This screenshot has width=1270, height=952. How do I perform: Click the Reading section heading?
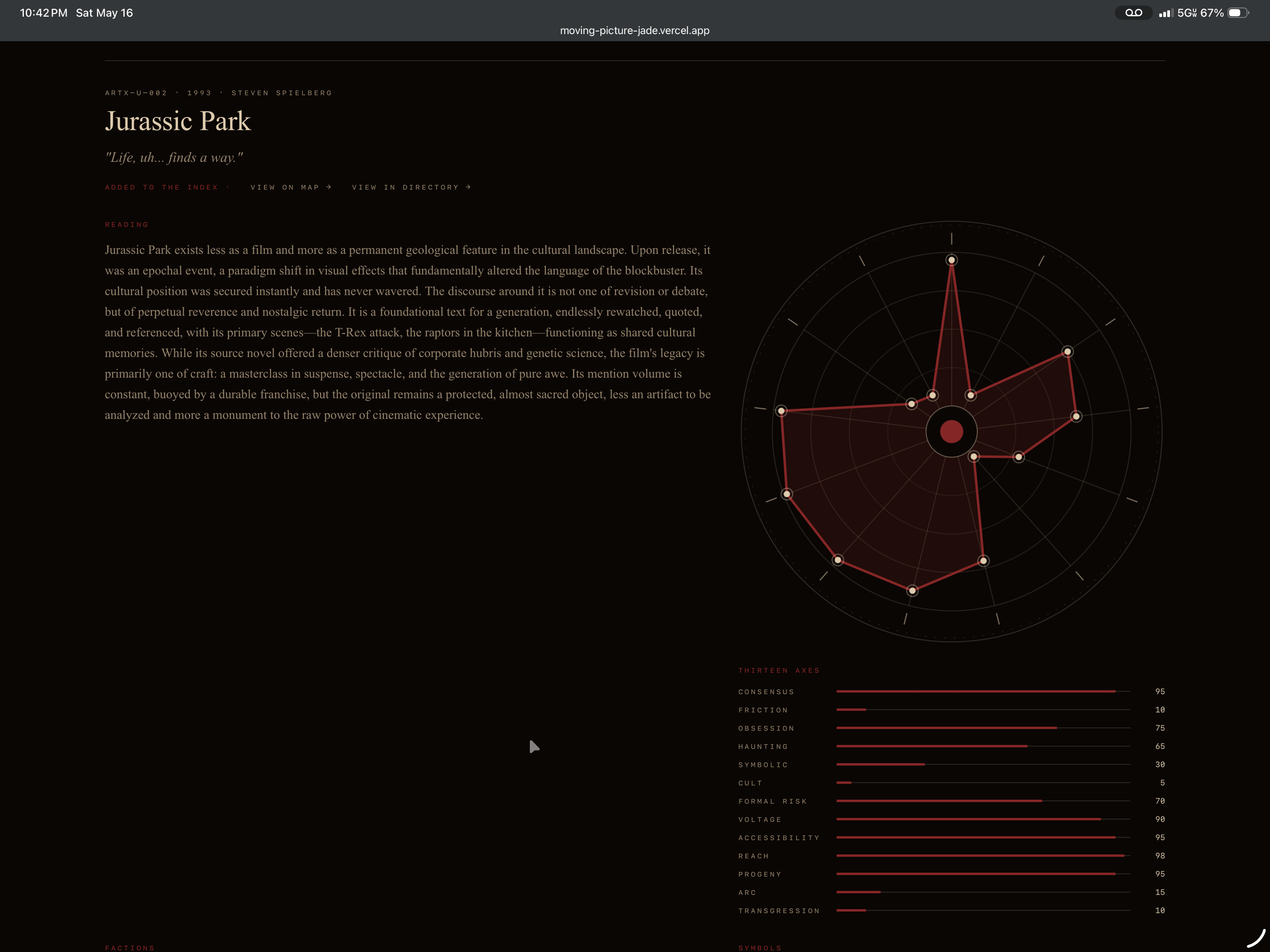click(x=126, y=225)
